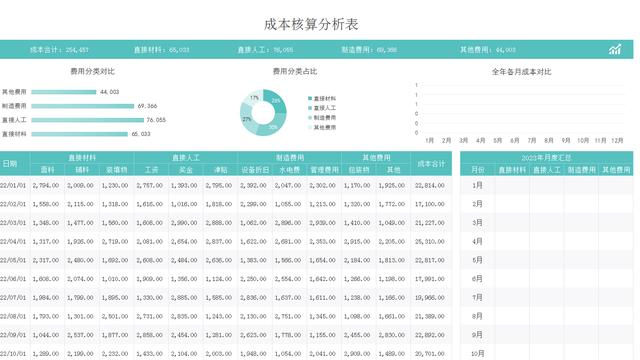Select the 管理费用 column header
640x360 pixels.
coord(324,170)
